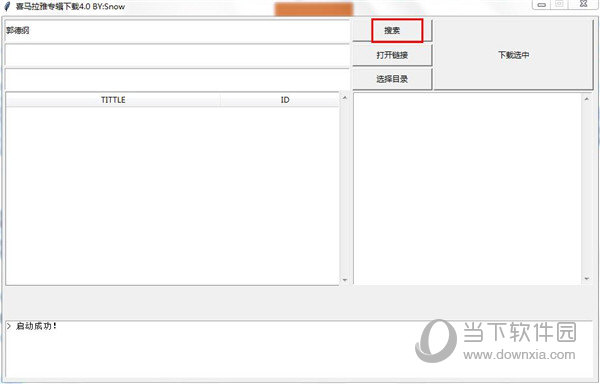
Task: Click results list scrollbar down arrow
Action: [x=344, y=280]
